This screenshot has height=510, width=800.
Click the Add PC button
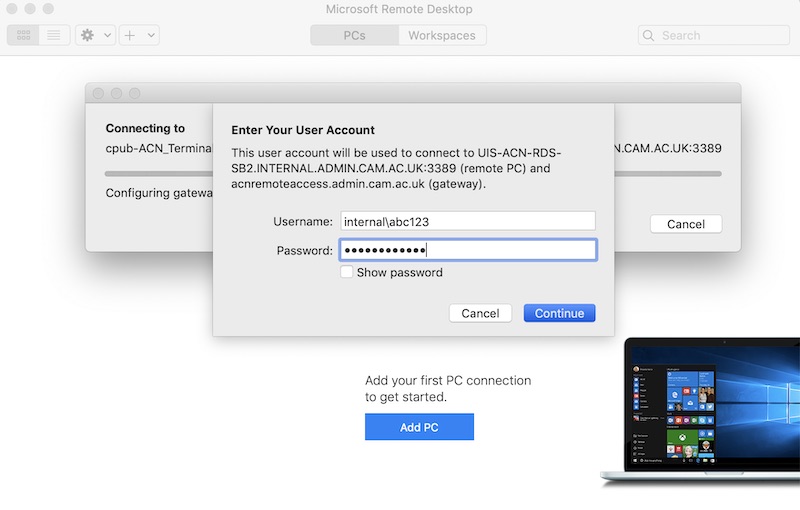419,427
